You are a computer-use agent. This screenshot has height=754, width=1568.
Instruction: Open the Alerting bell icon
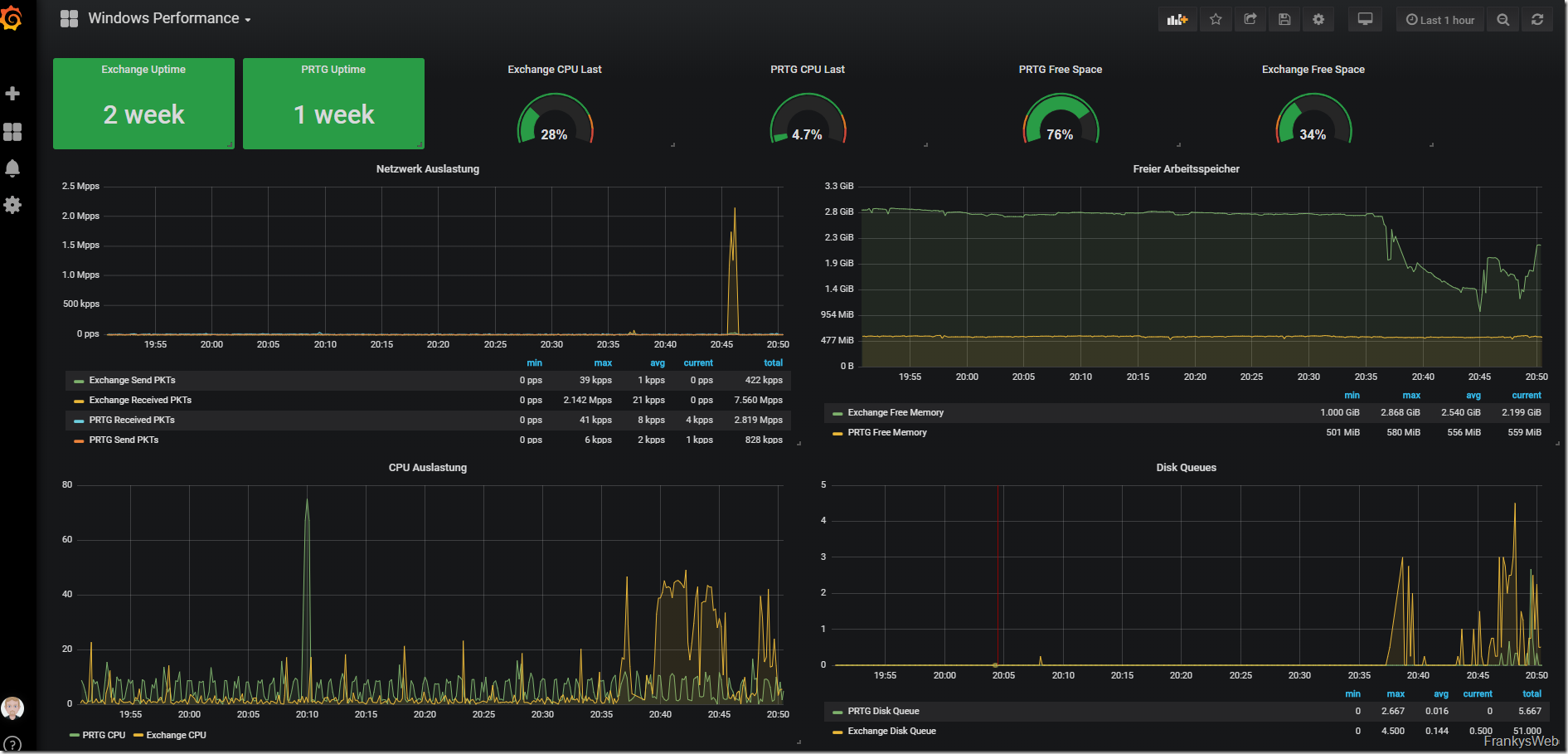click(12, 168)
